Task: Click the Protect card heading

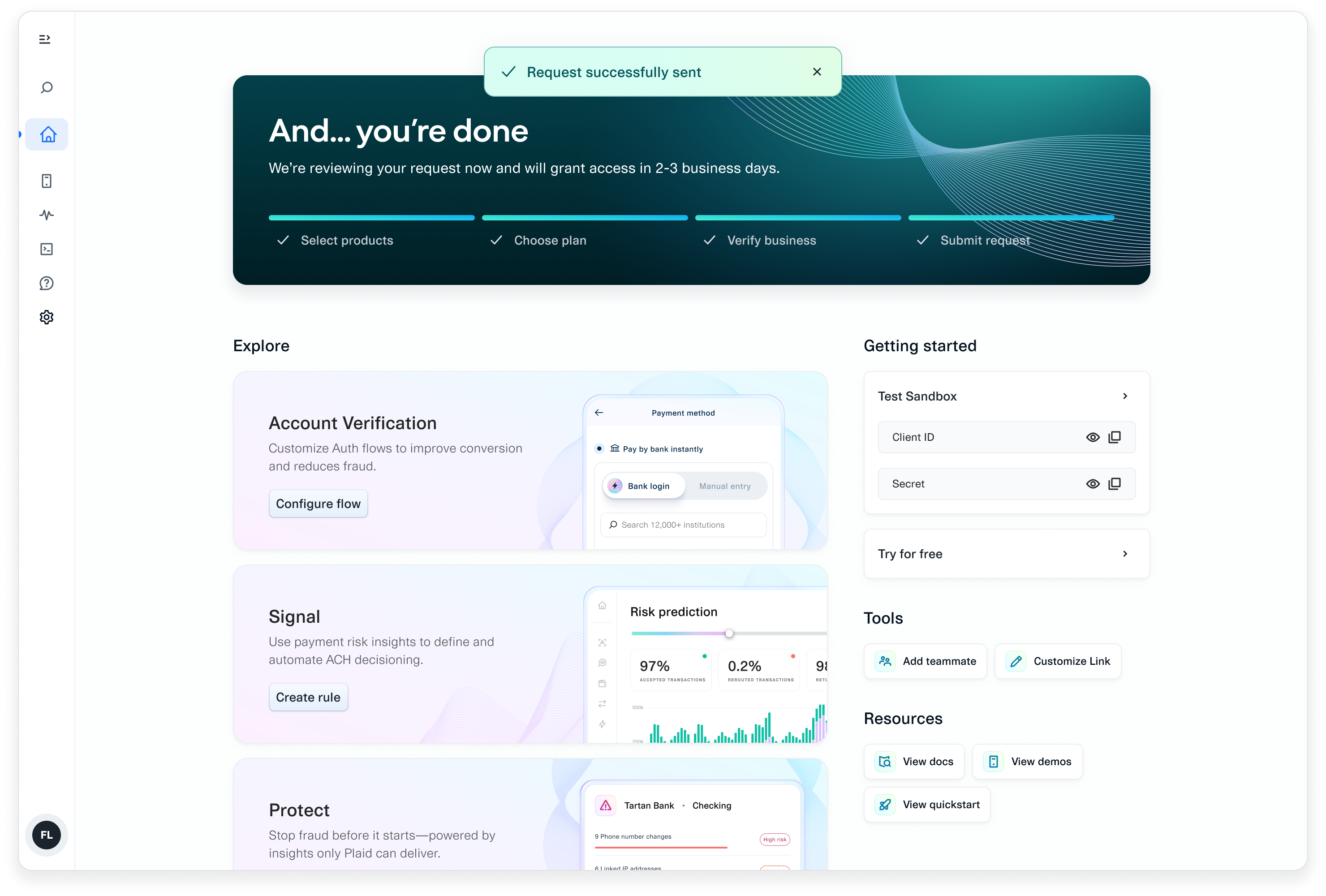Action: coord(299,810)
